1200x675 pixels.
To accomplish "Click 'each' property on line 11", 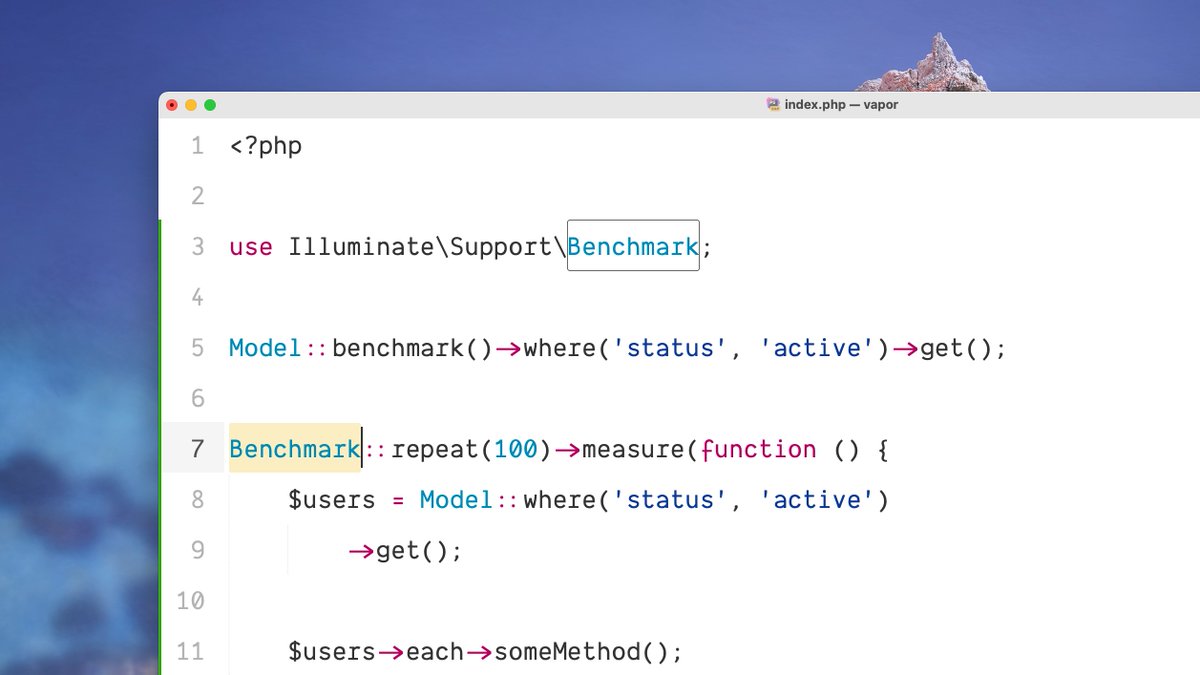I will [435, 652].
